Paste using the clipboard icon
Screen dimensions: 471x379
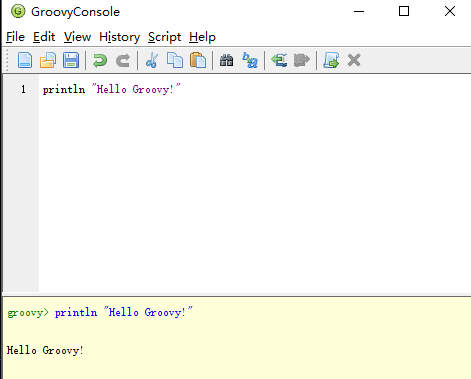[198, 60]
